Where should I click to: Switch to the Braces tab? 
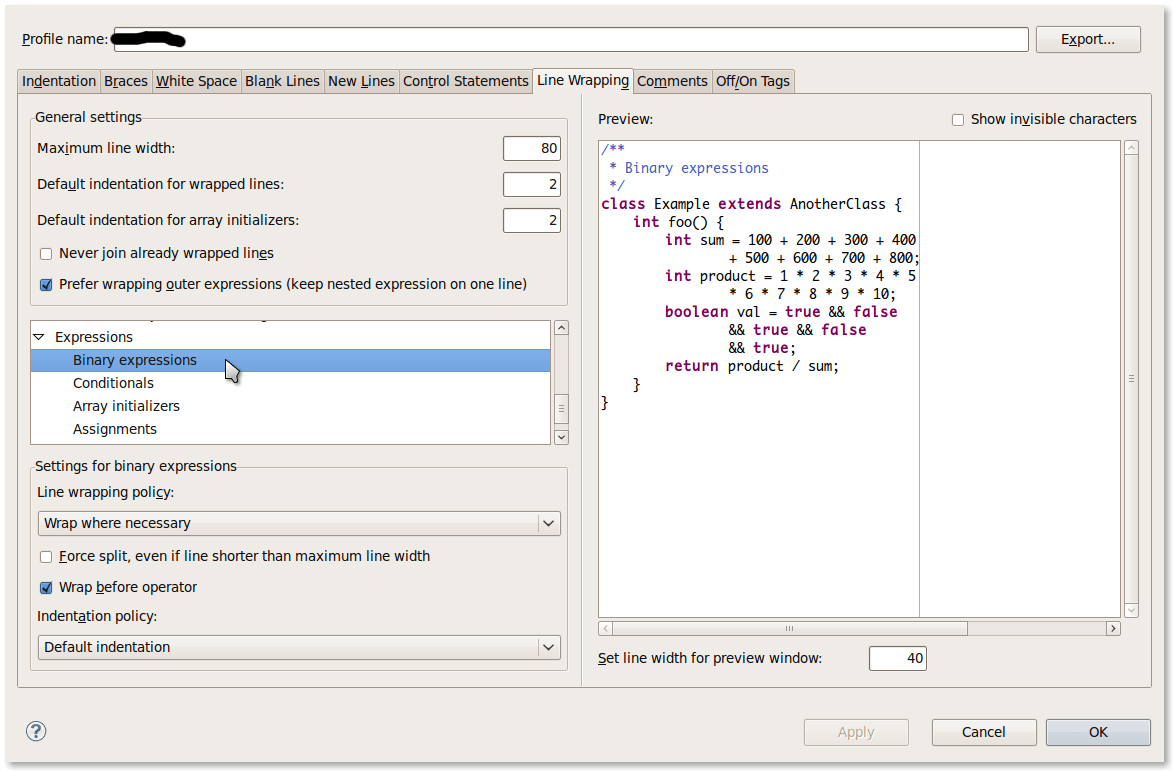(126, 81)
